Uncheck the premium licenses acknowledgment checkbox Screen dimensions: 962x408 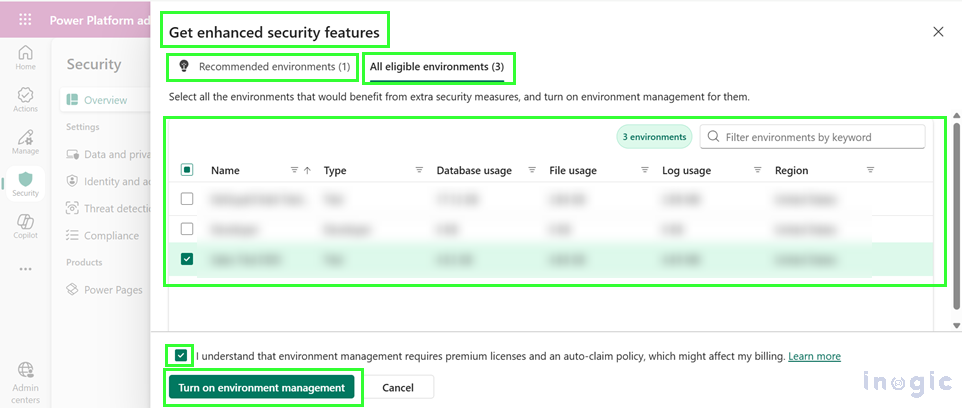click(180, 355)
